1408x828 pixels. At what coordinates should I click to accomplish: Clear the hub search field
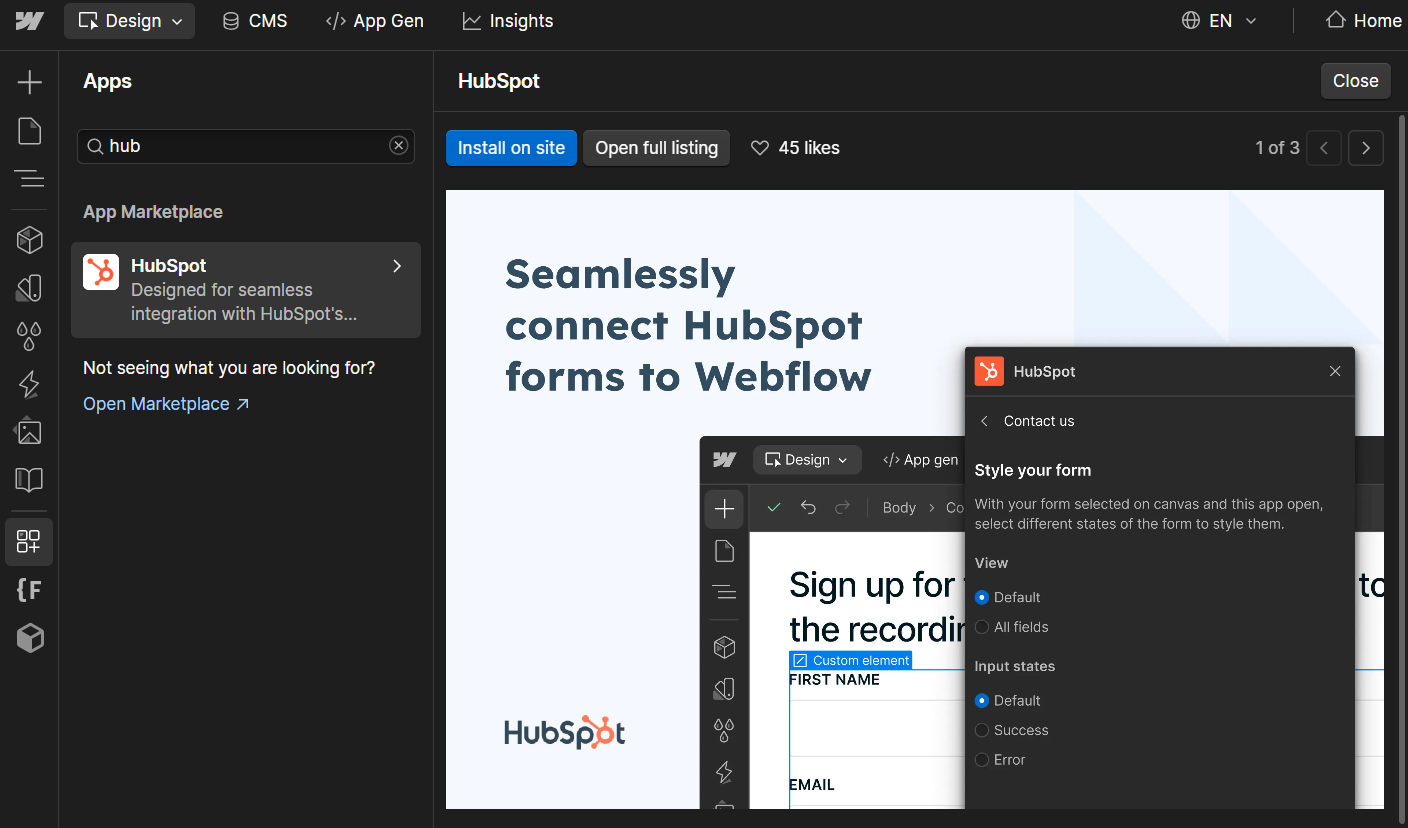tap(398, 145)
